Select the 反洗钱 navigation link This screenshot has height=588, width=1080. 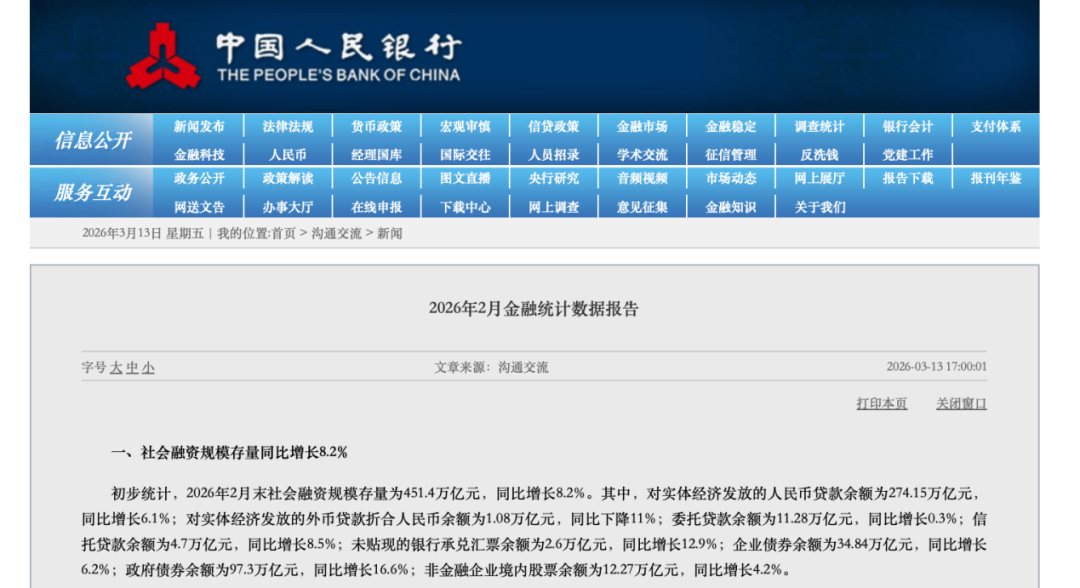point(819,155)
